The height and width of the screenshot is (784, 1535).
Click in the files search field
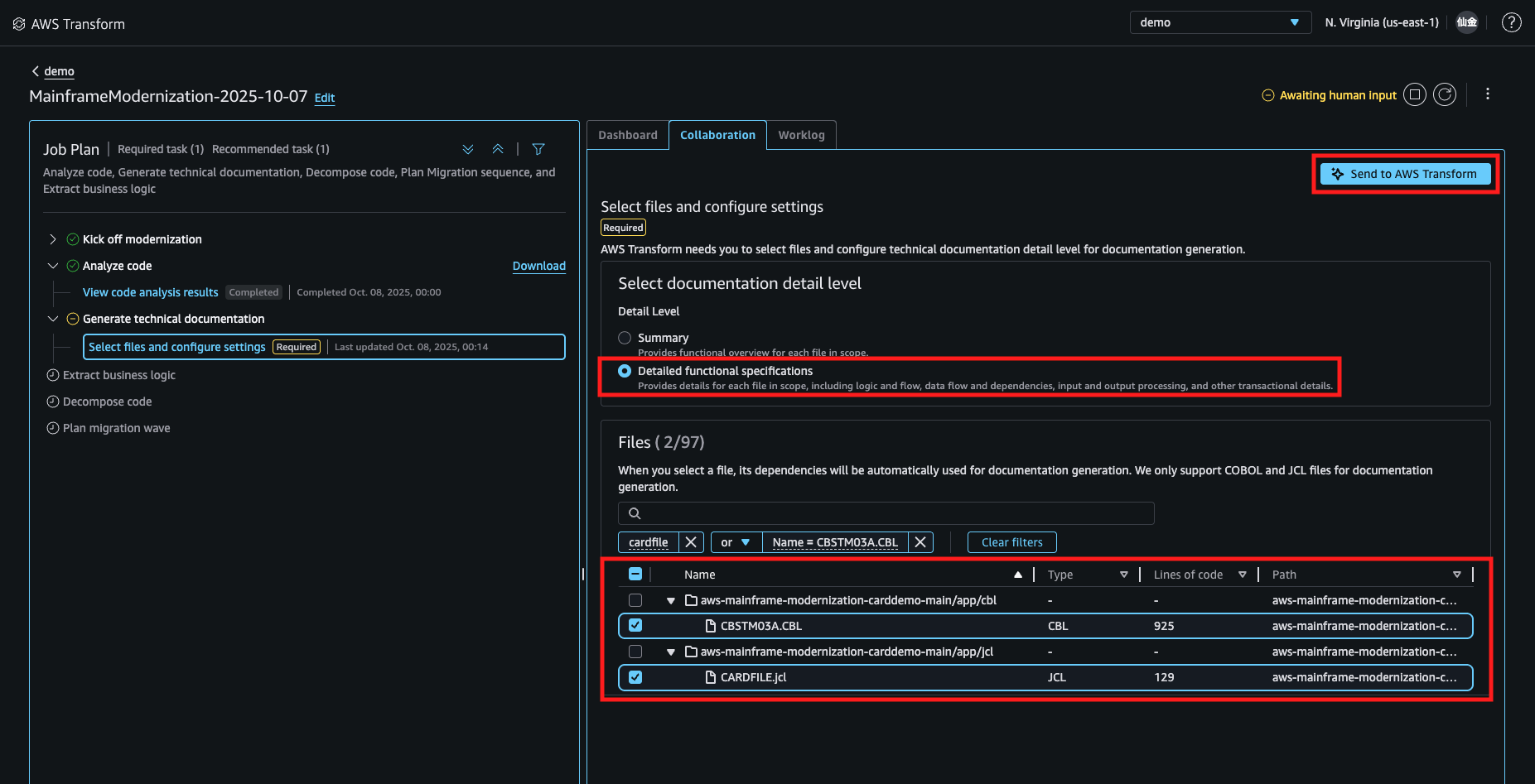(886, 513)
